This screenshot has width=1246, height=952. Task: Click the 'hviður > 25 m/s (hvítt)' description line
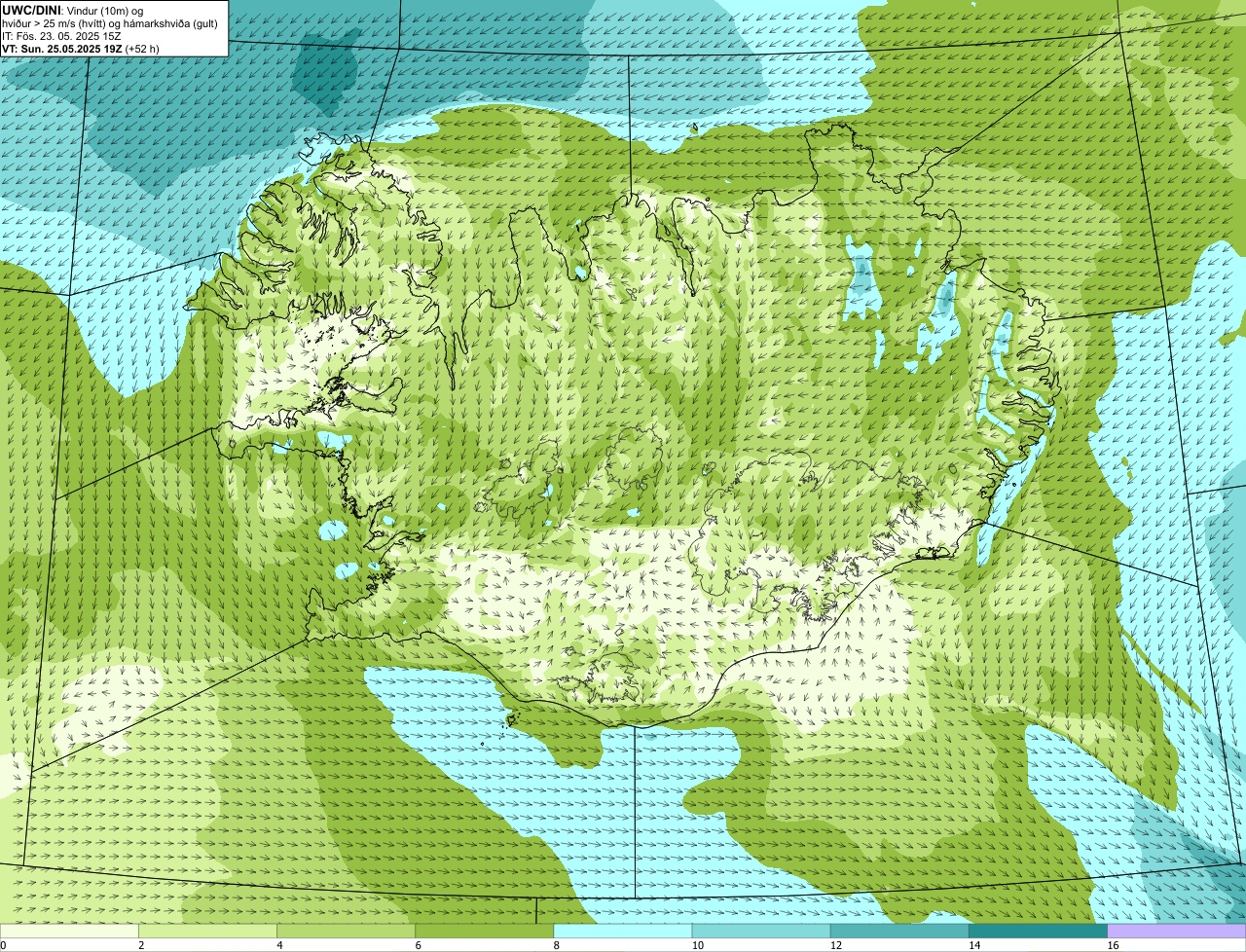(109, 23)
